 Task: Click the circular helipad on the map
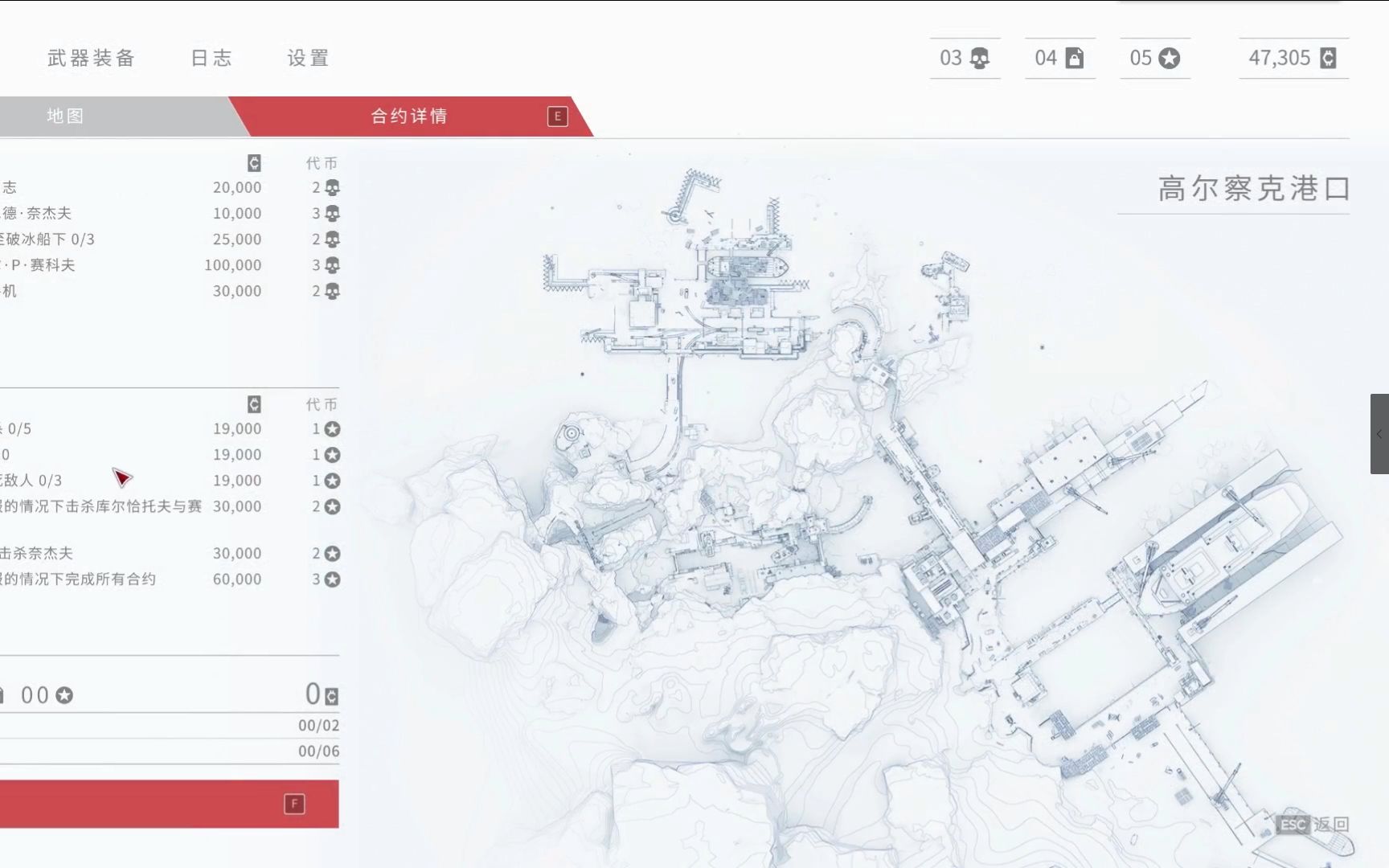[x=572, y=433]
